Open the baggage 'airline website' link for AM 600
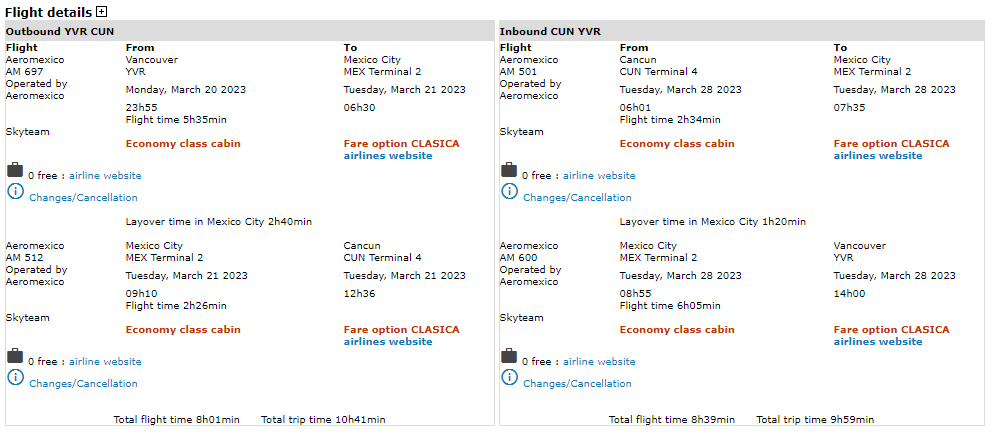 [599, 362]
